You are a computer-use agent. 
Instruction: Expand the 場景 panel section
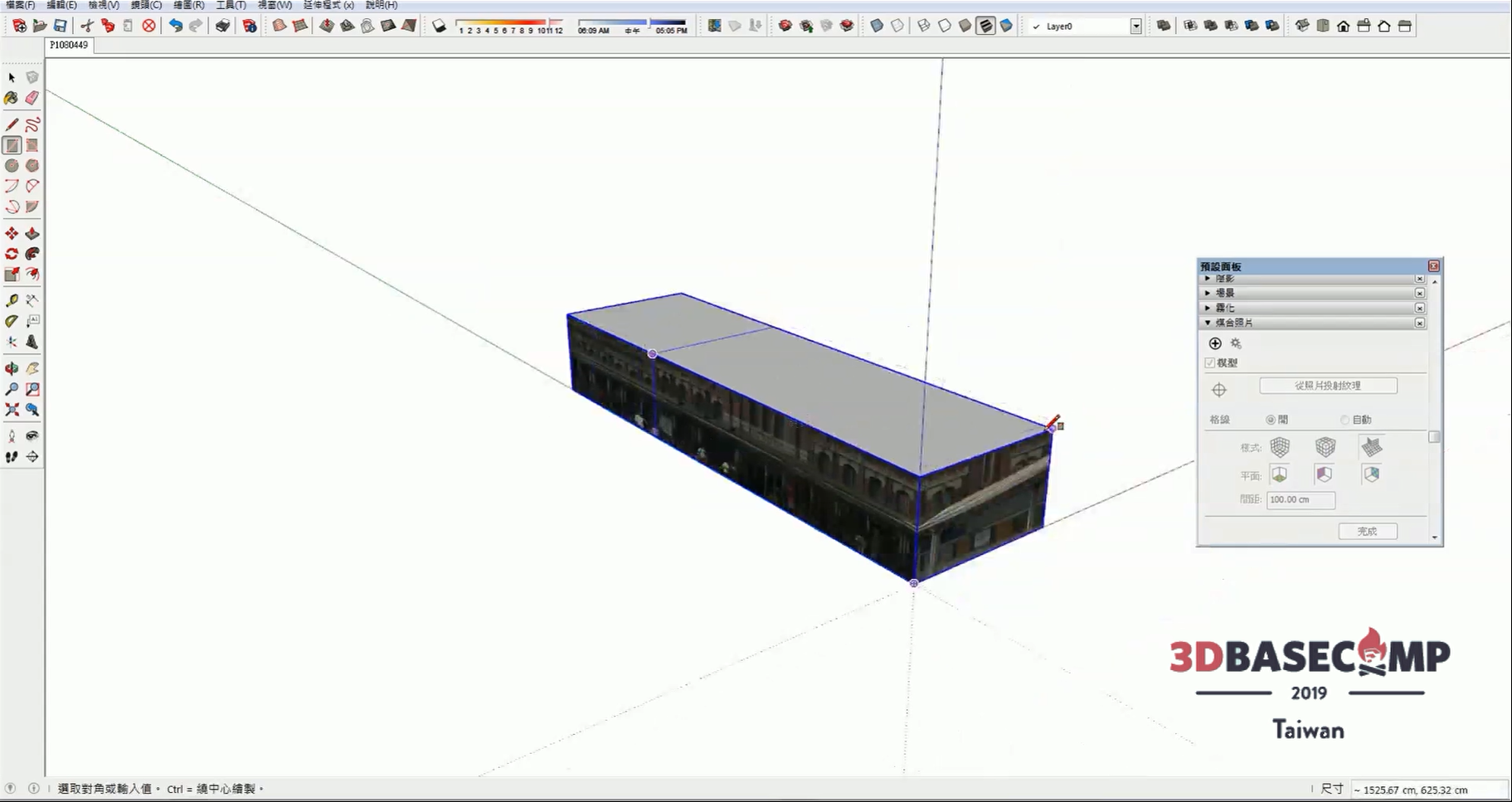click(x=1208, y=293)
